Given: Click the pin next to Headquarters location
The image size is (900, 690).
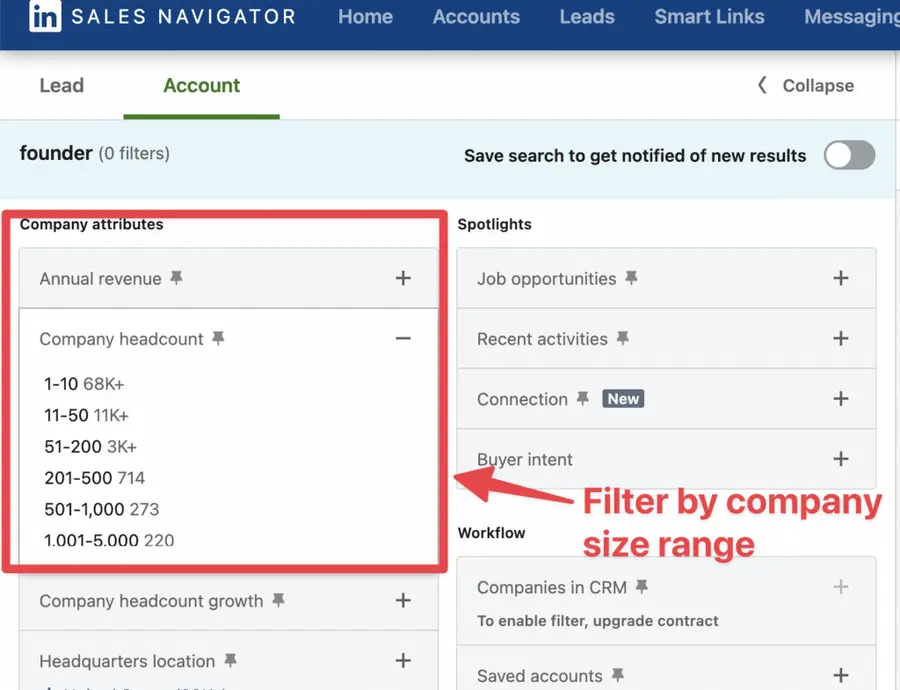Looking at the screenshot, I should [x=230, y=660].
